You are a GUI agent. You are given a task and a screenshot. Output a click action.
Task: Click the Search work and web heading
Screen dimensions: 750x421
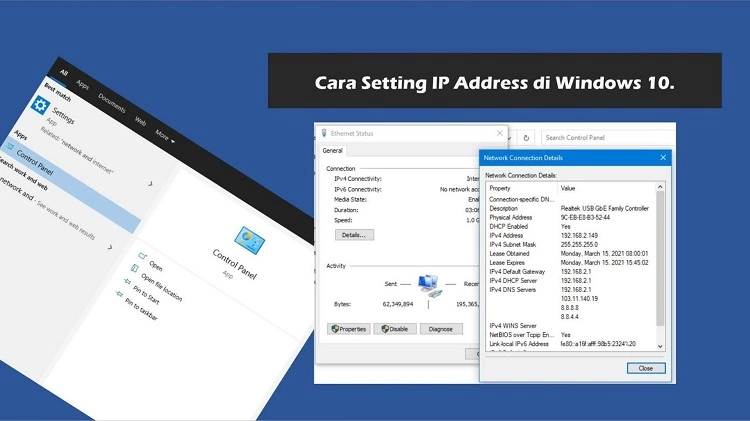click(x=23, y=174)
